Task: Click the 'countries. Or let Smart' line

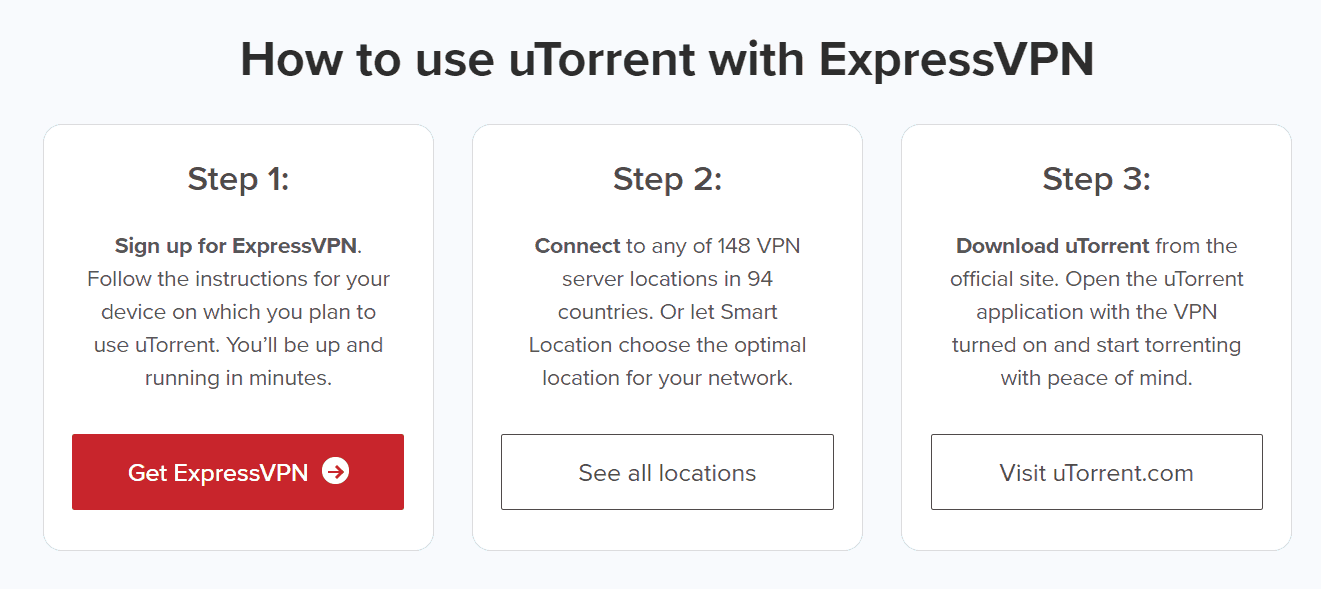Action: (667, 312)
